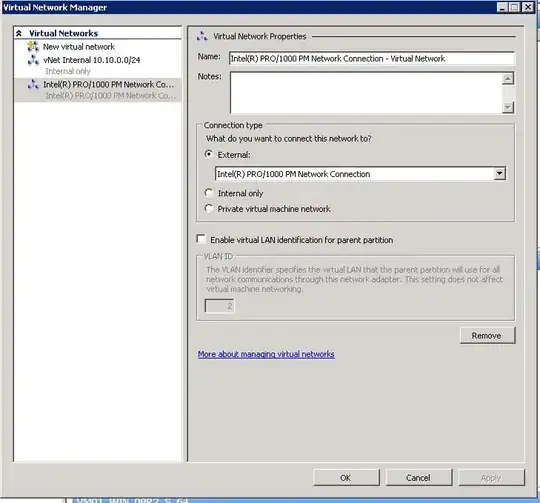This screenshot has width=540, height=503.
Task: Click into the Name text field
Action: (372, 59)
